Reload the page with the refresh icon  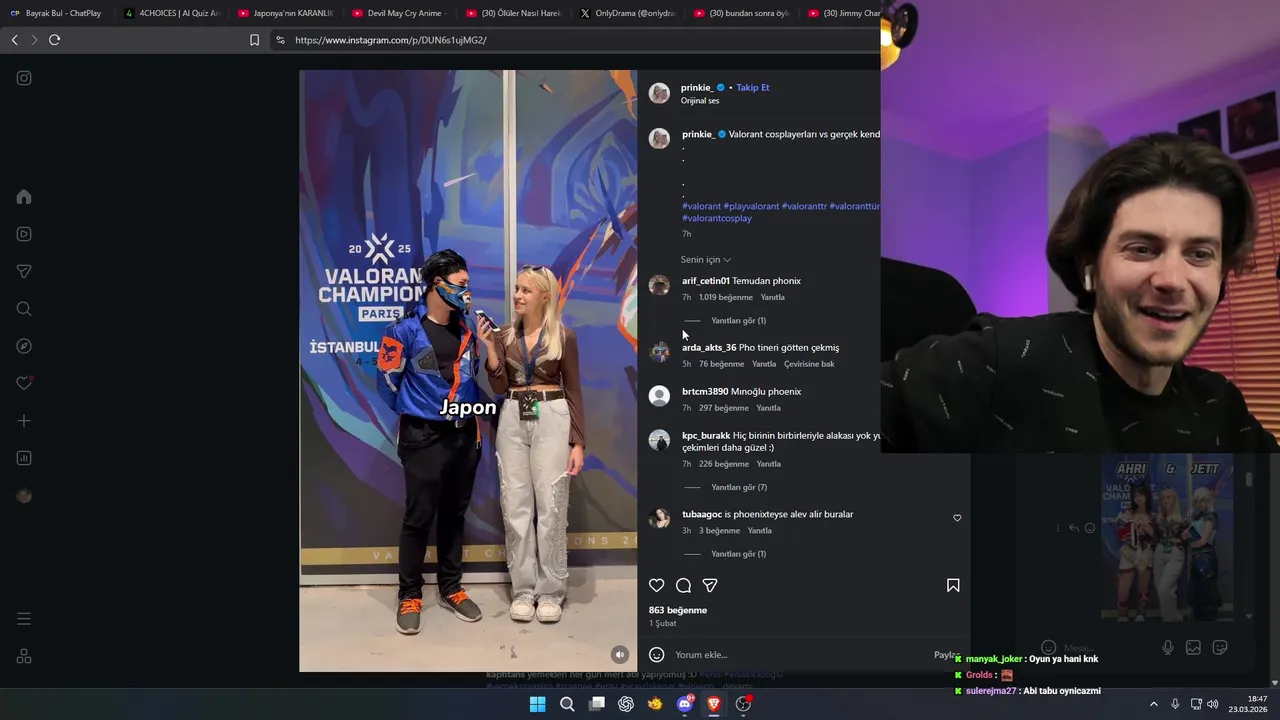(54, 40)
